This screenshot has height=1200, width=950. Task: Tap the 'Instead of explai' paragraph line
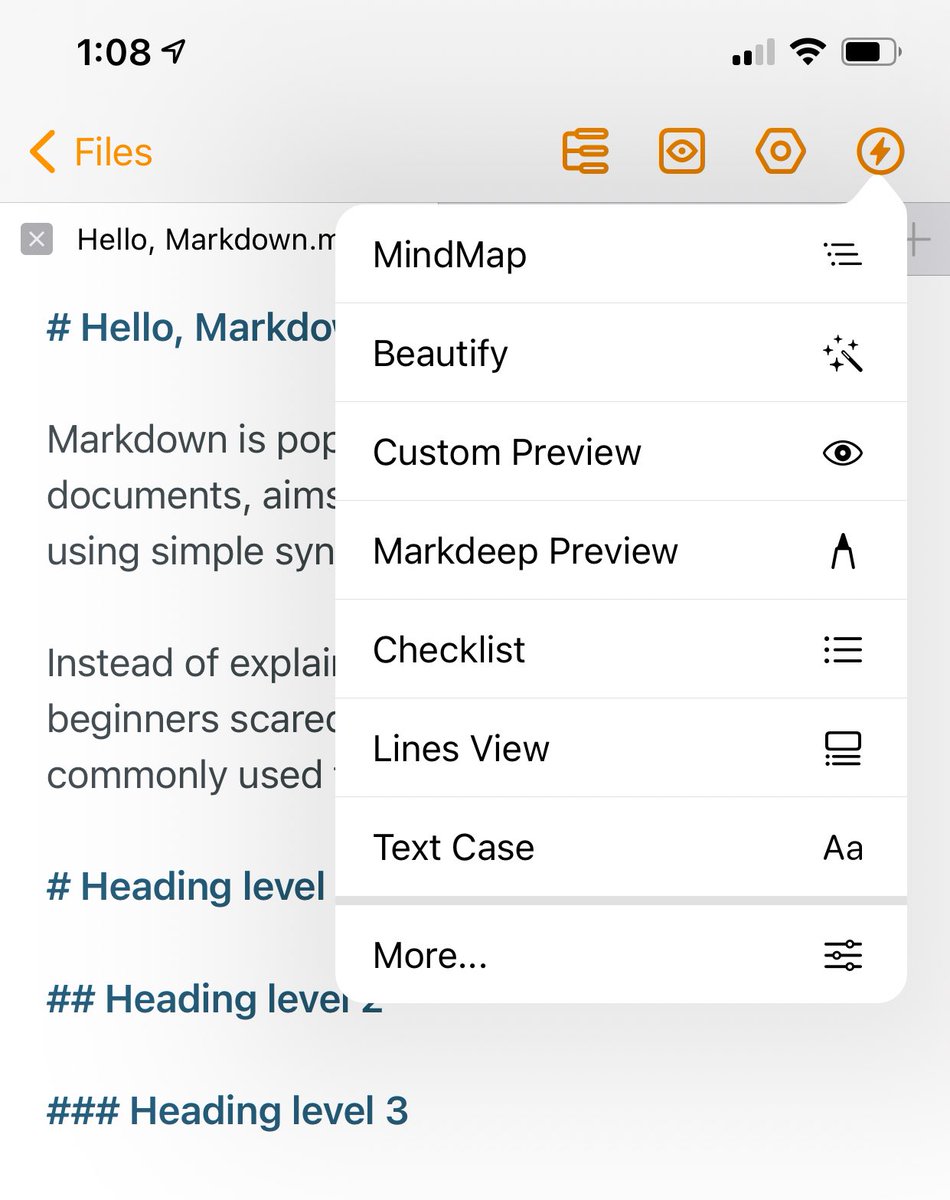191,663
